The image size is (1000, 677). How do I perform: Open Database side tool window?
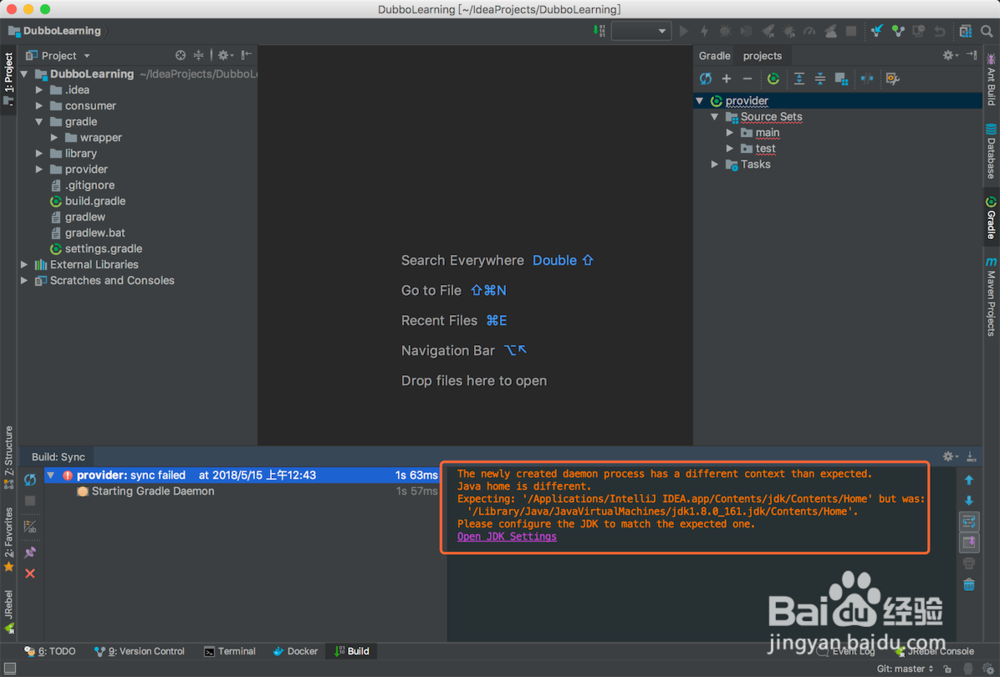[x=991, y=151]
